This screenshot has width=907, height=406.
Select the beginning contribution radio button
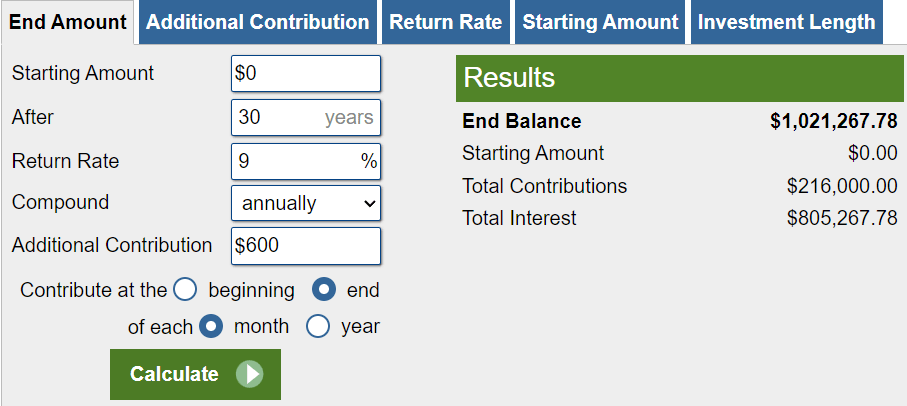tap(185, 290)
